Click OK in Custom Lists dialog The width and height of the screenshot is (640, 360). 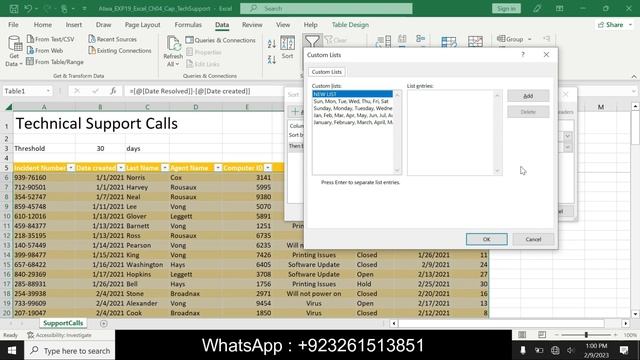click(x=487, y=239)
